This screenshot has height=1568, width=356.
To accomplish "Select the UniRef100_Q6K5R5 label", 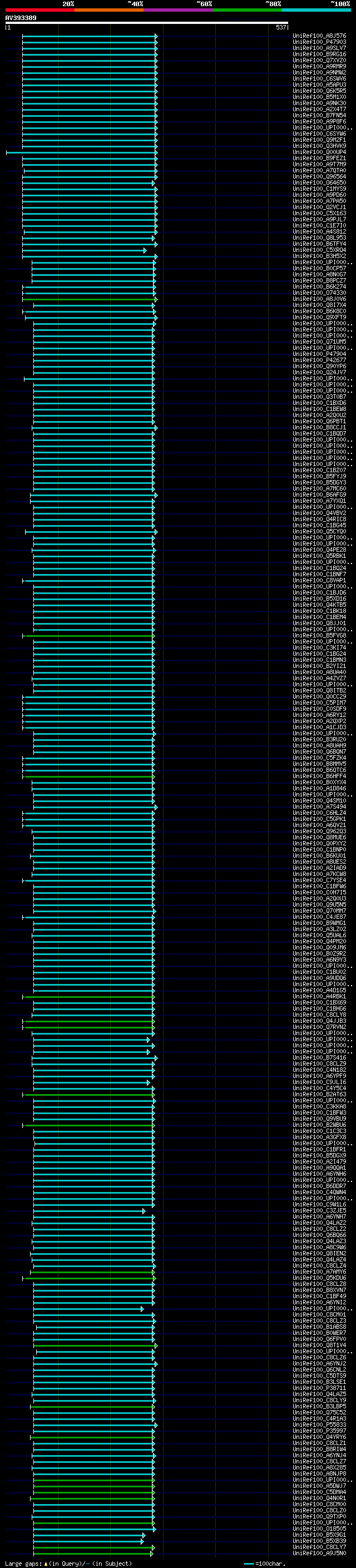I will [319, 91].
